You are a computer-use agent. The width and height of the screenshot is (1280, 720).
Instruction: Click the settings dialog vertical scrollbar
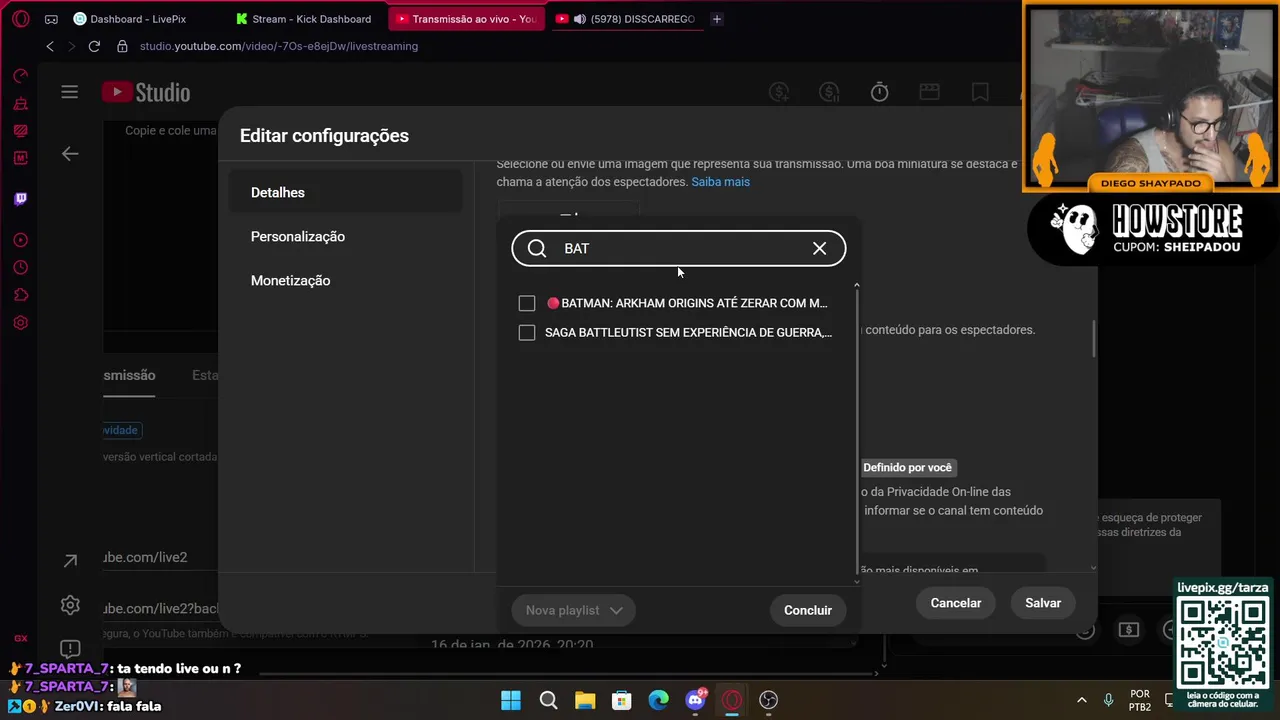coord(1093,340)
